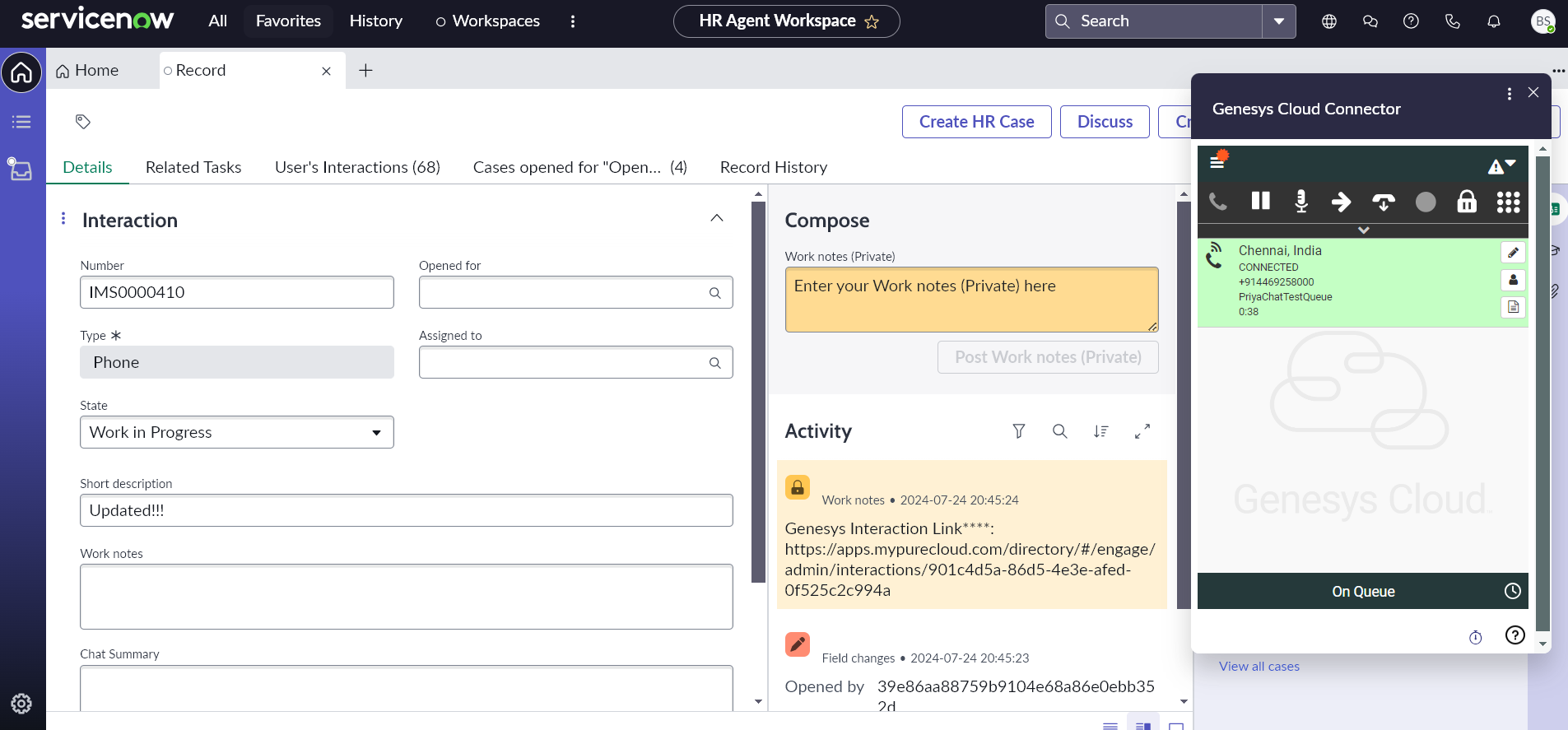Open the Favorites menu
1568x730 pixels.
click(x=288, y=21)
